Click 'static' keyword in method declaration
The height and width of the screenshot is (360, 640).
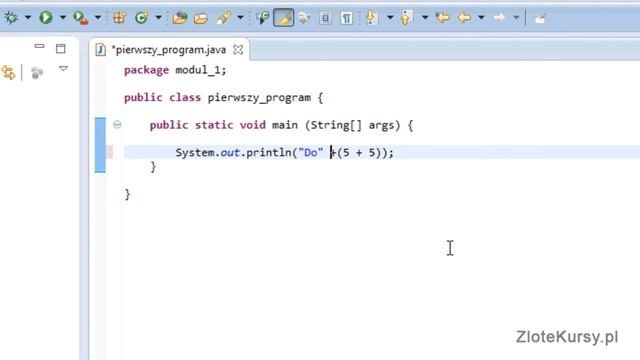(214, 125)
